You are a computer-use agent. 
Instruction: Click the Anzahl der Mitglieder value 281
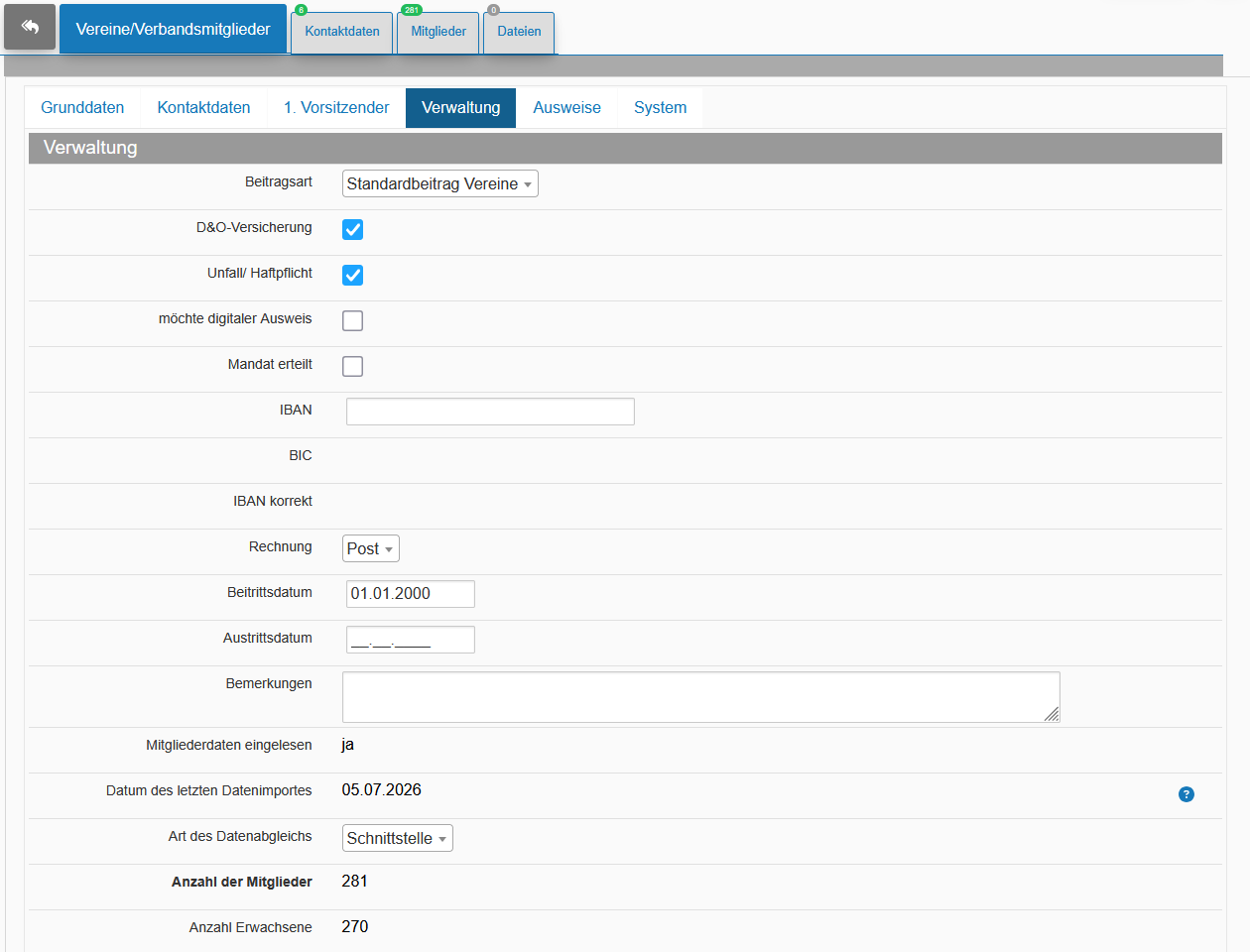355,882
